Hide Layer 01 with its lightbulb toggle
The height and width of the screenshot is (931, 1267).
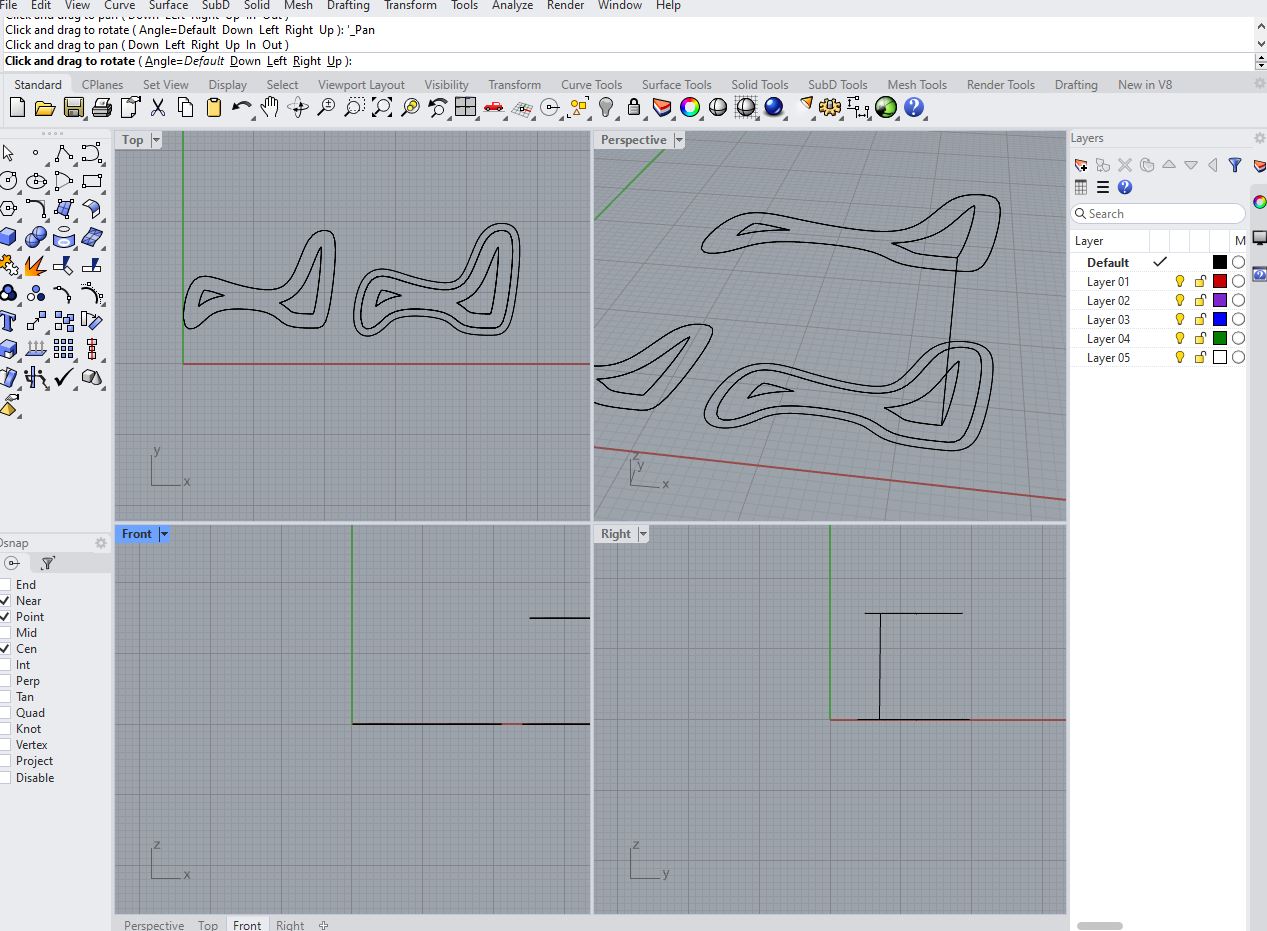tap(1180, 282)
